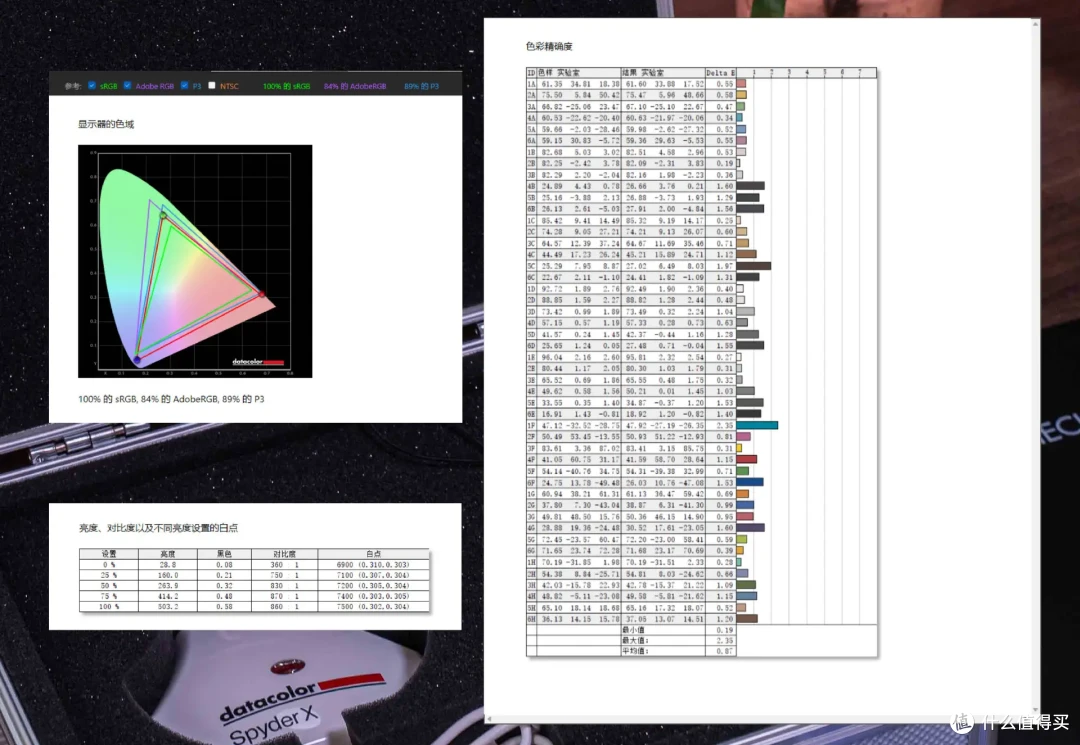Image resolution: width=1080 pixels, height=745 pixels.
Task: Click the 5C dark brown bar
Action: [x=754, y=266]
